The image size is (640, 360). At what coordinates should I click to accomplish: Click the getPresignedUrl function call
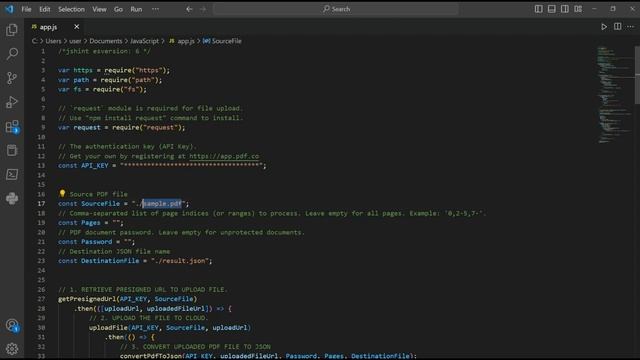click(87, 299)
